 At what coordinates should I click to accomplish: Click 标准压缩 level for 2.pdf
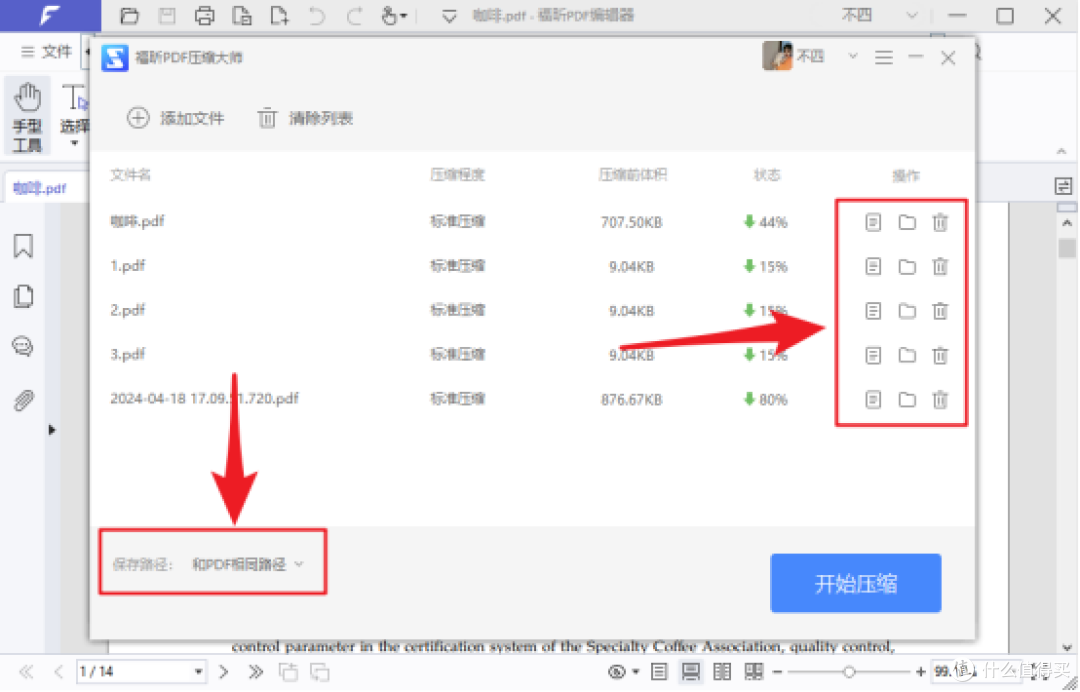click(457, 311)
